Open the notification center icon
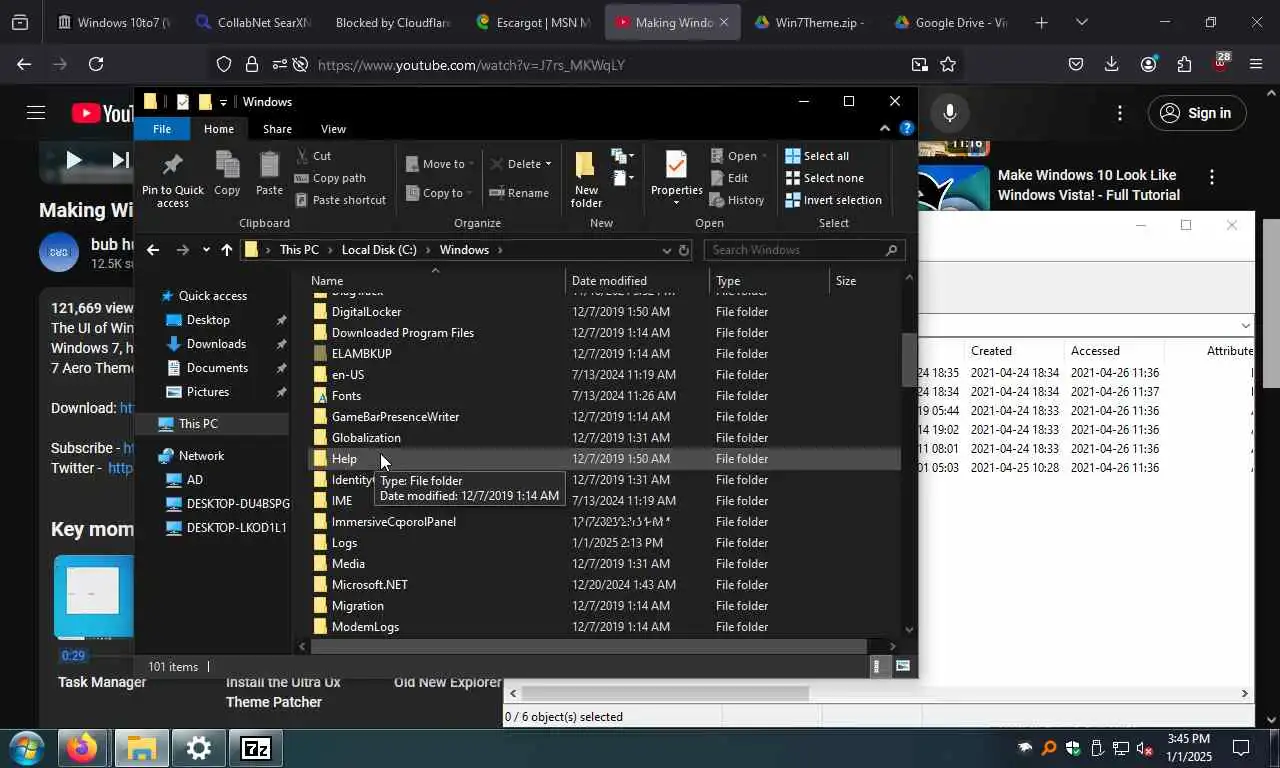 click(x=1241, y=748)
